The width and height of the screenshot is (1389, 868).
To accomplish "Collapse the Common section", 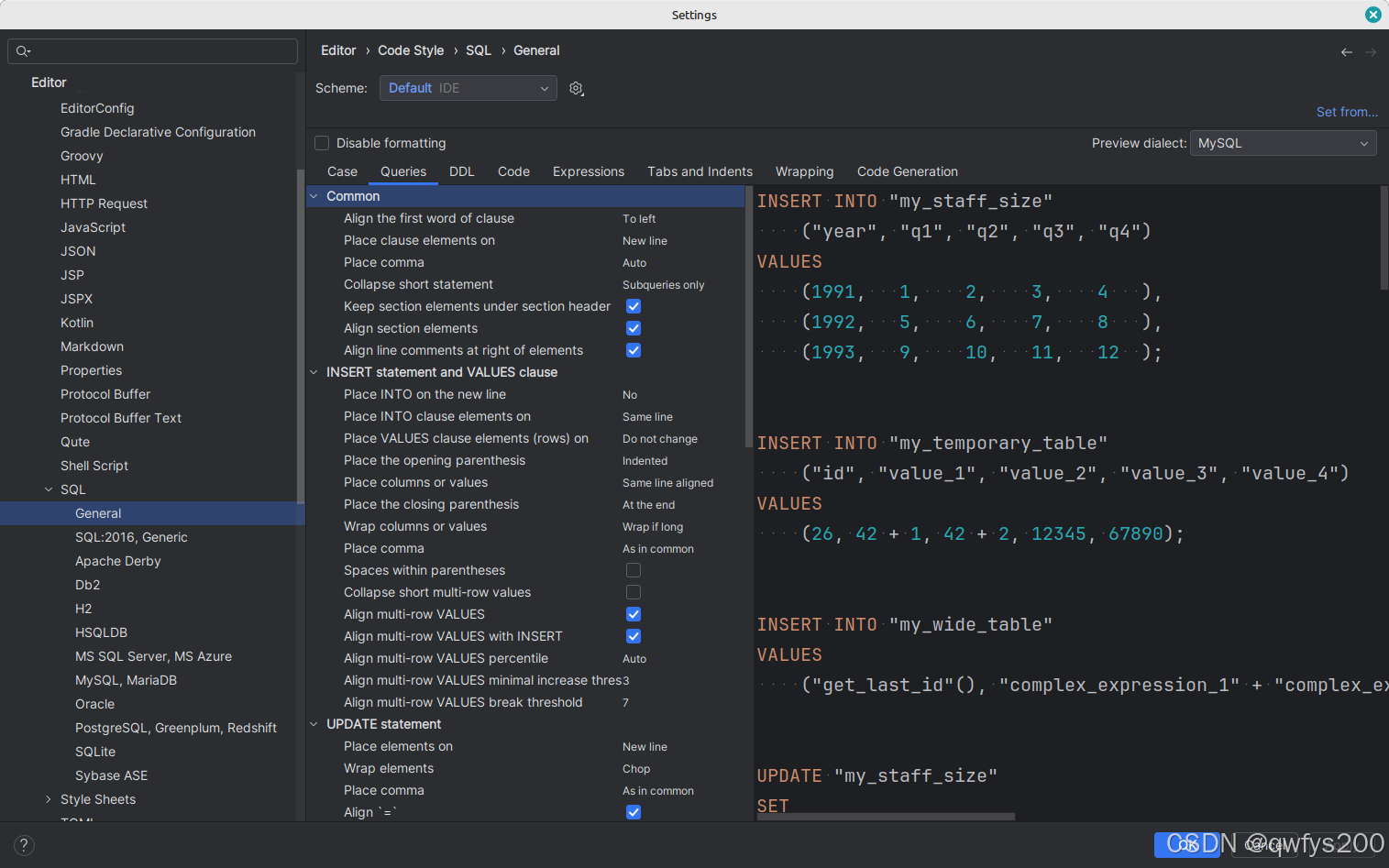I will (314, 196).
